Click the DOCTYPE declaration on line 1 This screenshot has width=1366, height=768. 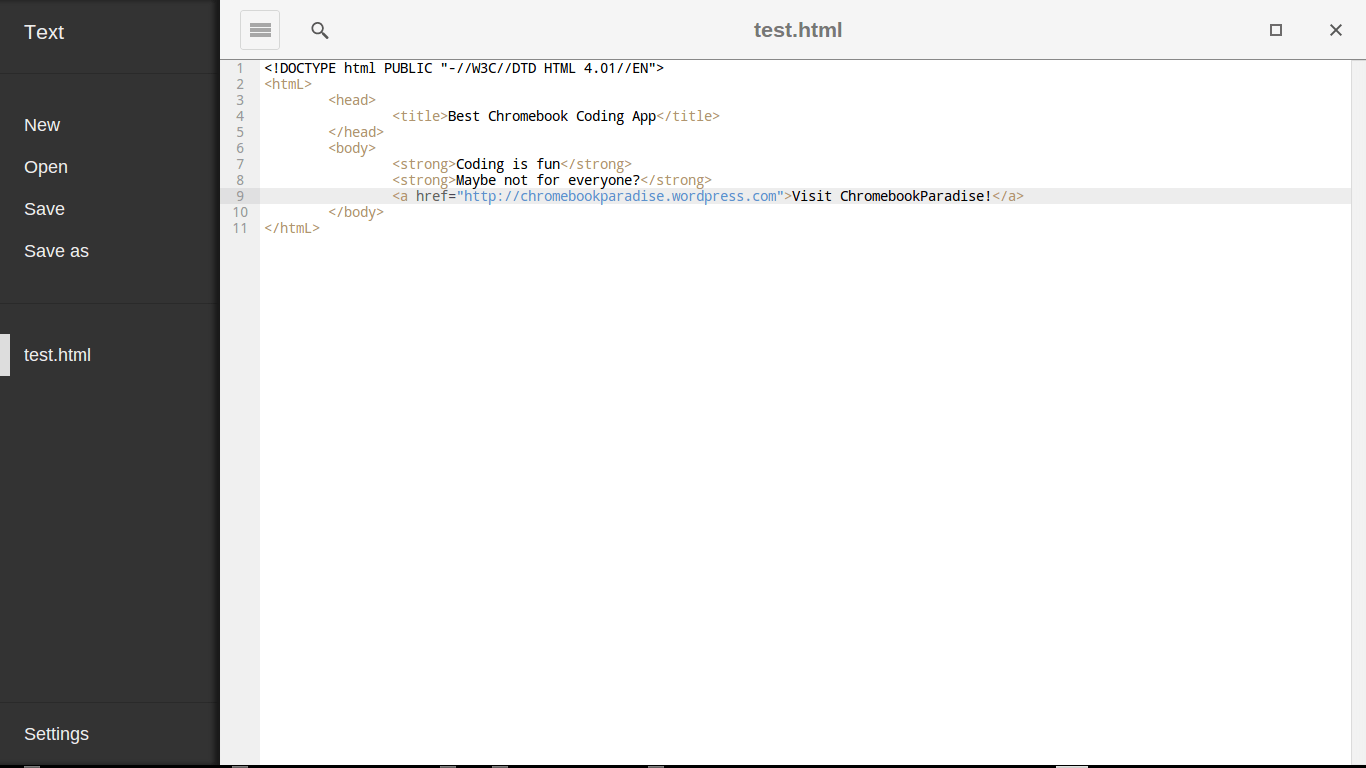[x=464, y=68]
